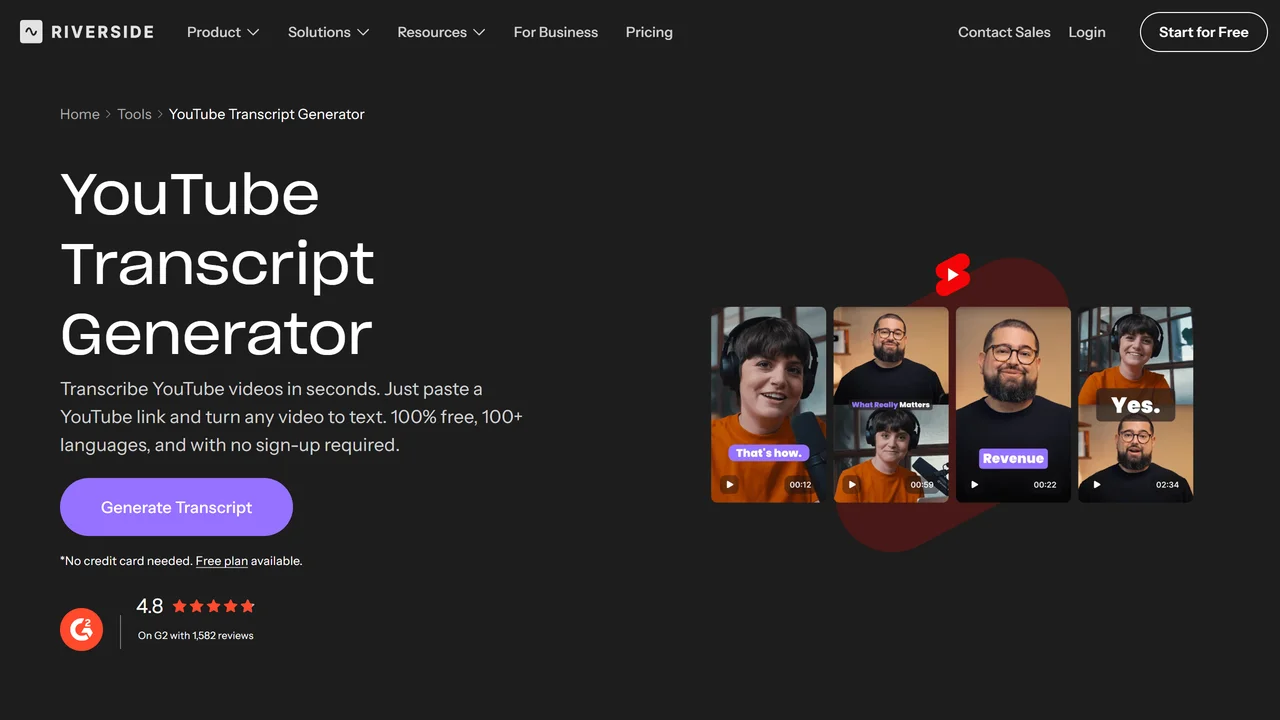Open the 'Yes.' video thumbnail
This screenshot has height=720, width=1280.
pyautogui.click(x=1136, y=404)
